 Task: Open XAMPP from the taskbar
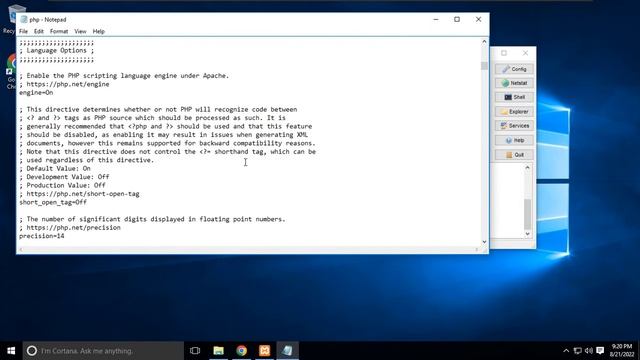tap(264, 351)
